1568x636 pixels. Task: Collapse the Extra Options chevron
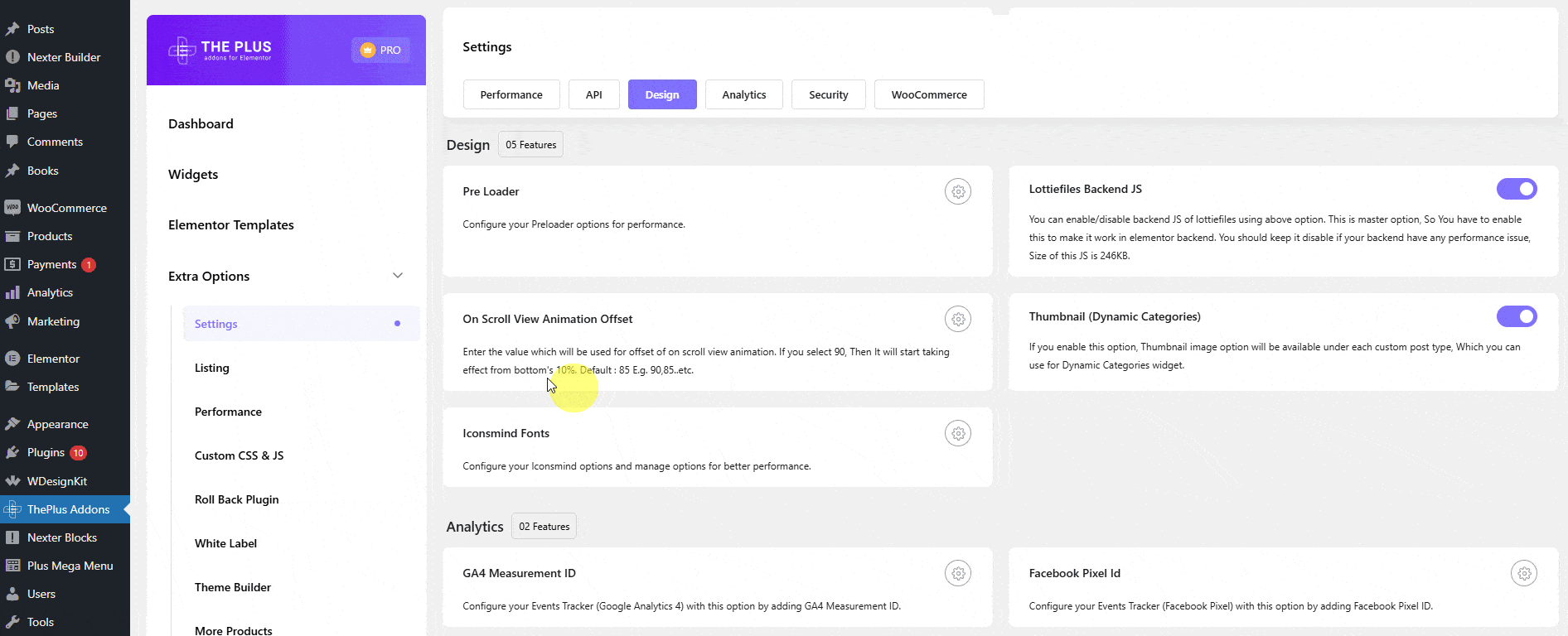(398, 276)
